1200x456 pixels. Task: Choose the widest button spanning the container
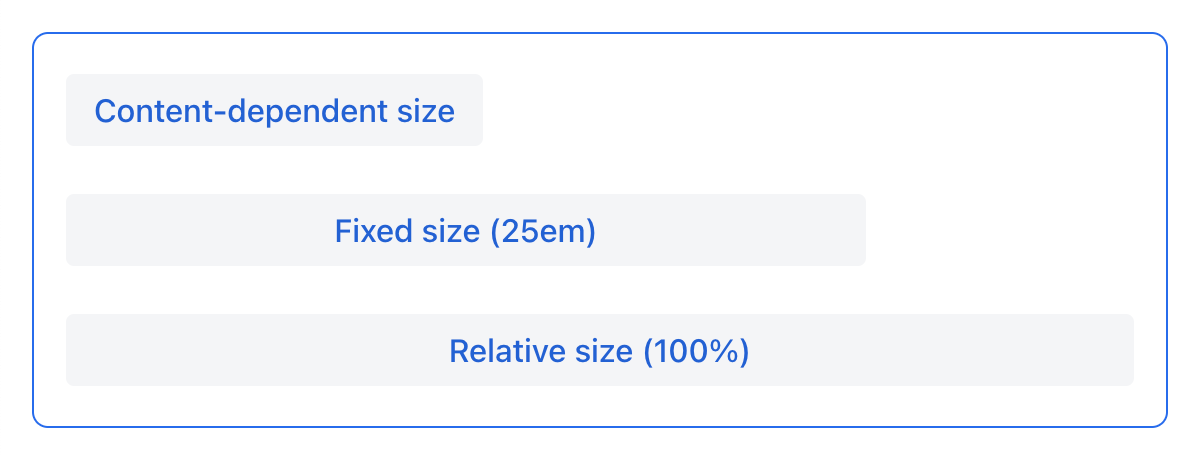click(599, 351)
